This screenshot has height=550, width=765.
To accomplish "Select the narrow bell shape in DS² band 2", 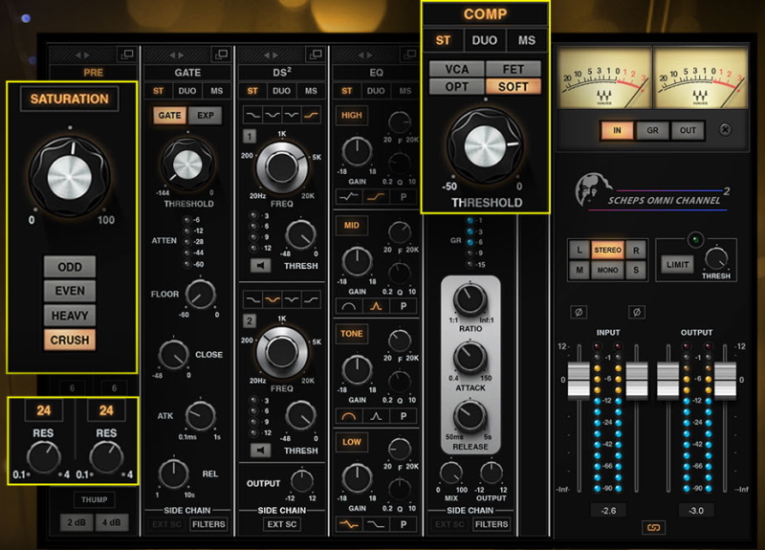I will tap(292, 300).
